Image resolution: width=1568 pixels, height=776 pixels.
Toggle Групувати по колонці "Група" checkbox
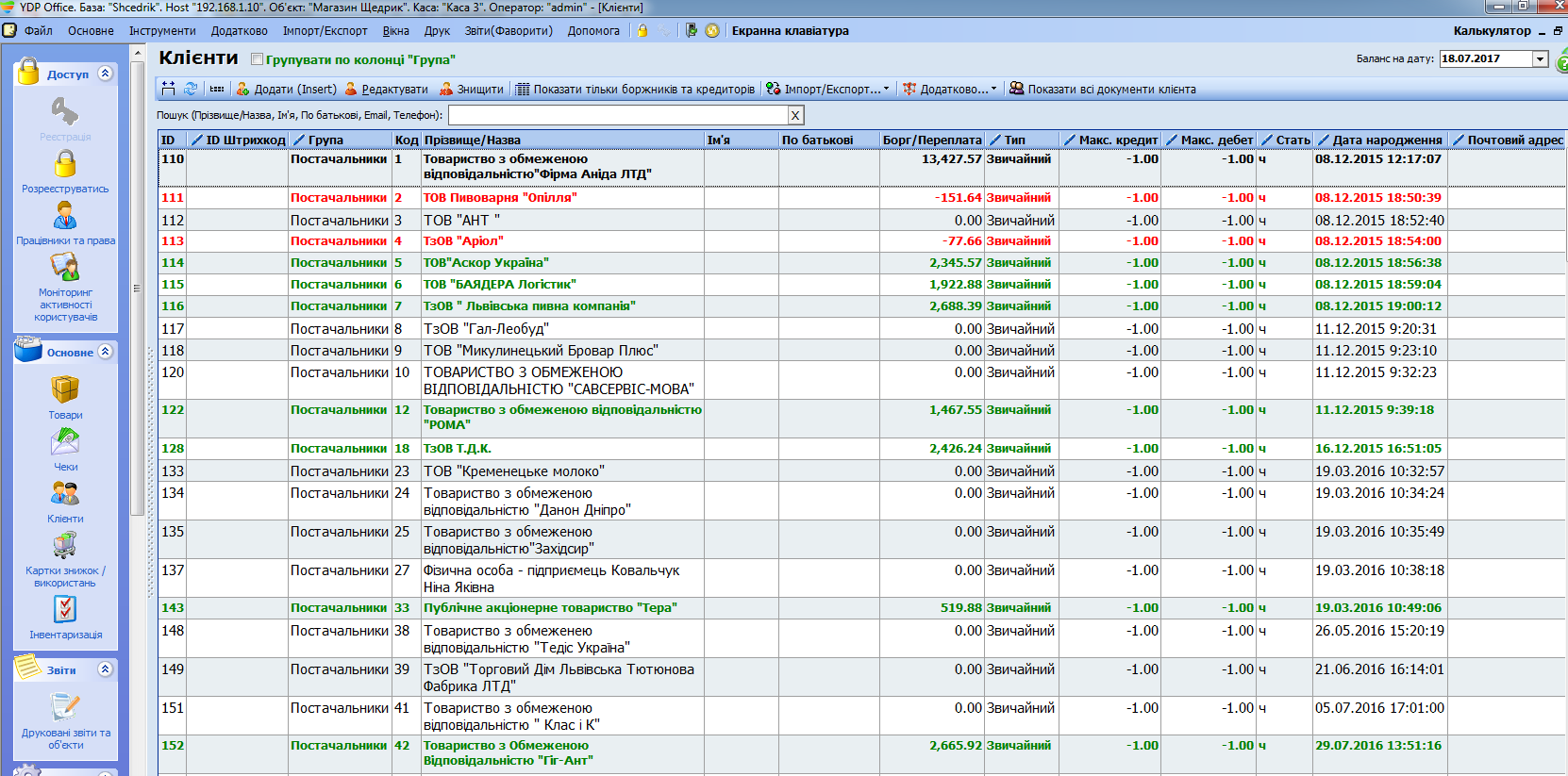pyautogui.click(x=257, y=58)
